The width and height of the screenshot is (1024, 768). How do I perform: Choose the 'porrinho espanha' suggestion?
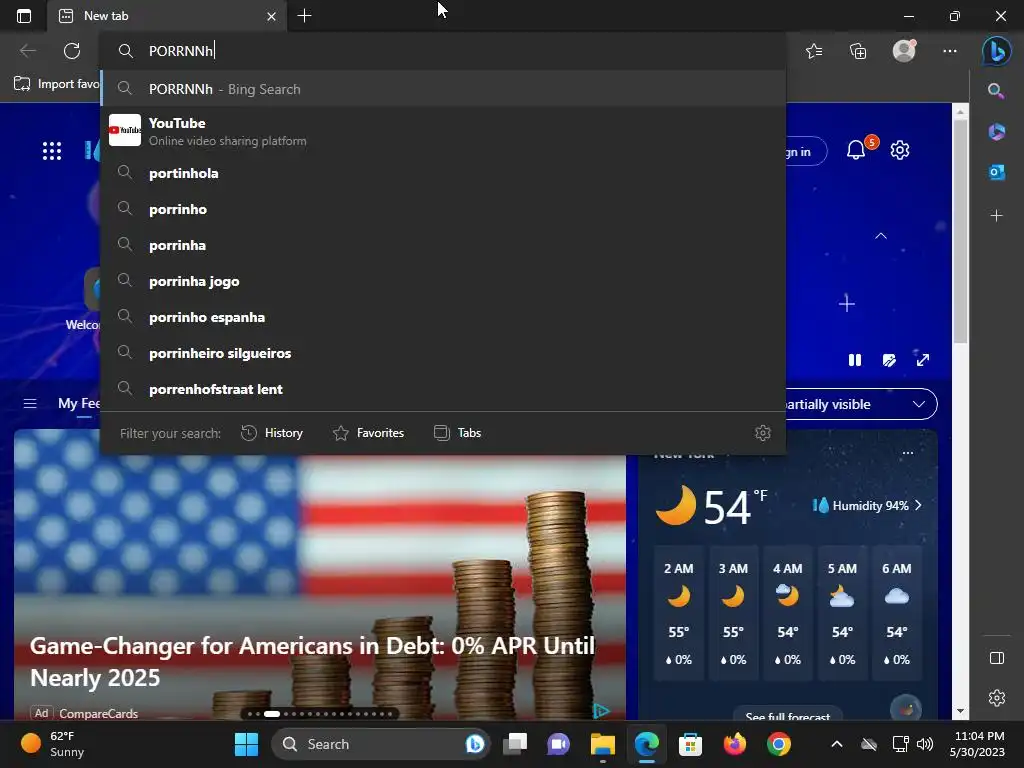click(x=443, y=317)
